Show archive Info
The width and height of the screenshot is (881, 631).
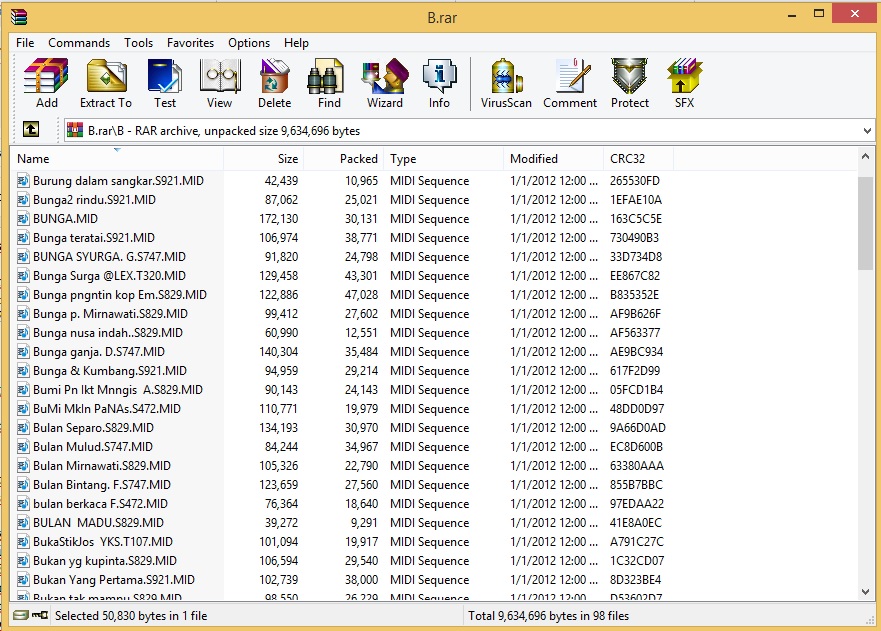439,83
